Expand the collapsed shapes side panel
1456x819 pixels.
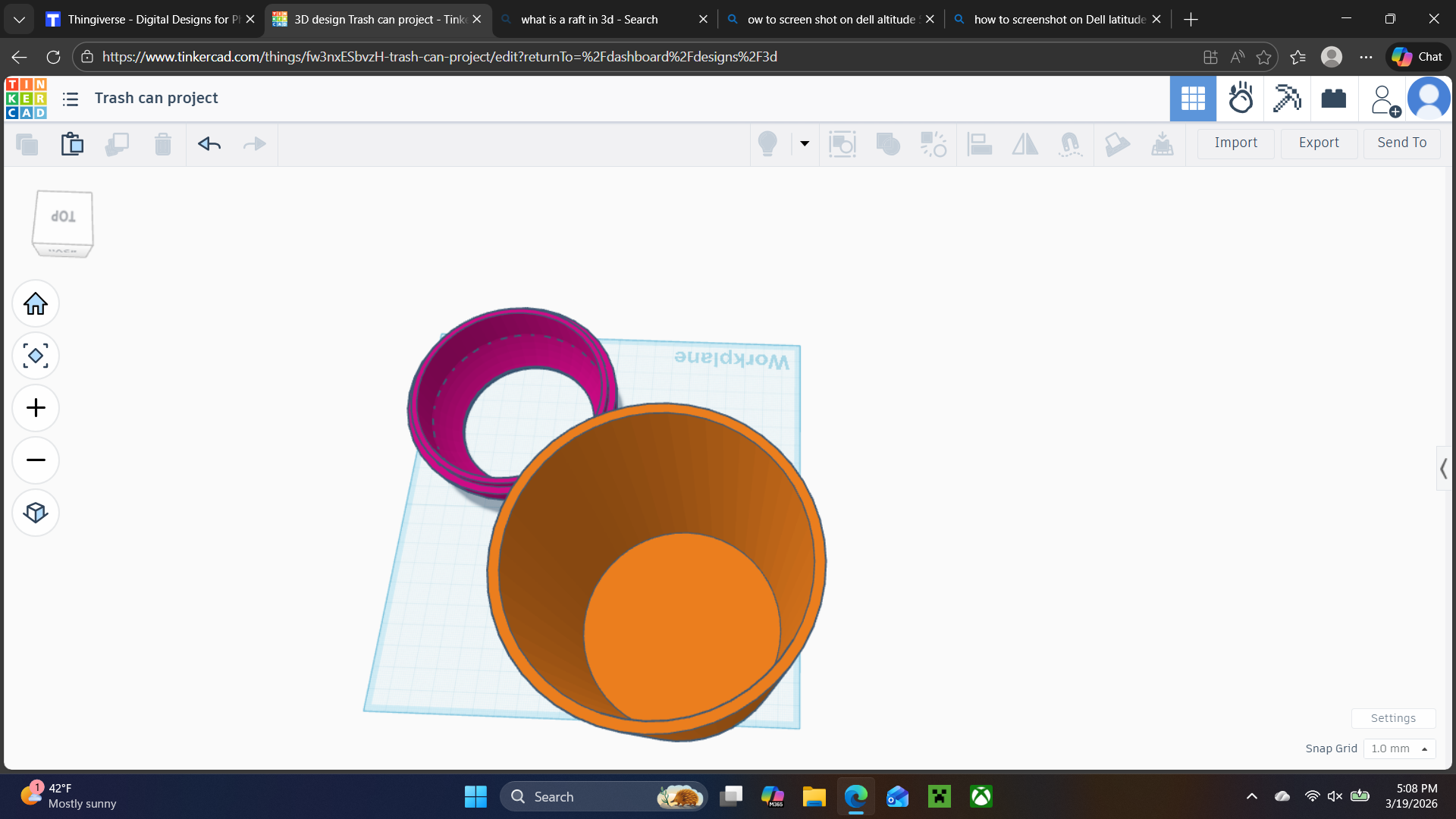[1444, 469]
